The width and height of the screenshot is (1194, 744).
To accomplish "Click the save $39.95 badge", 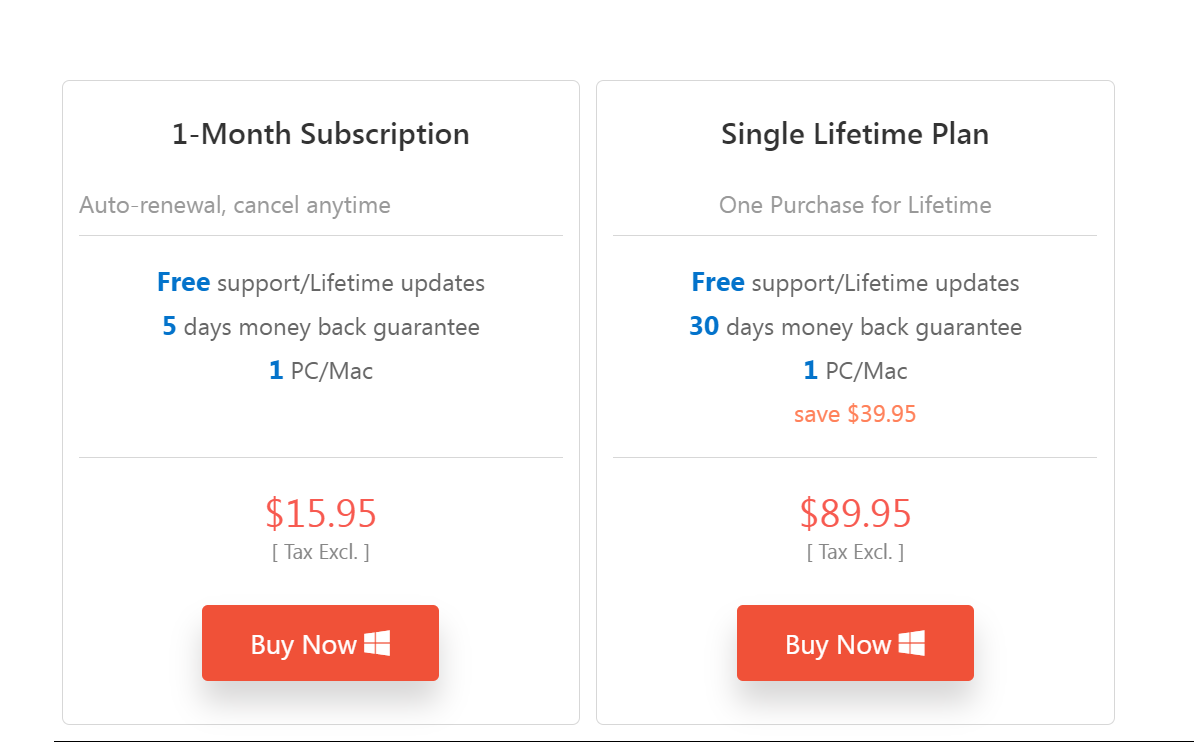I will (855, 413).
